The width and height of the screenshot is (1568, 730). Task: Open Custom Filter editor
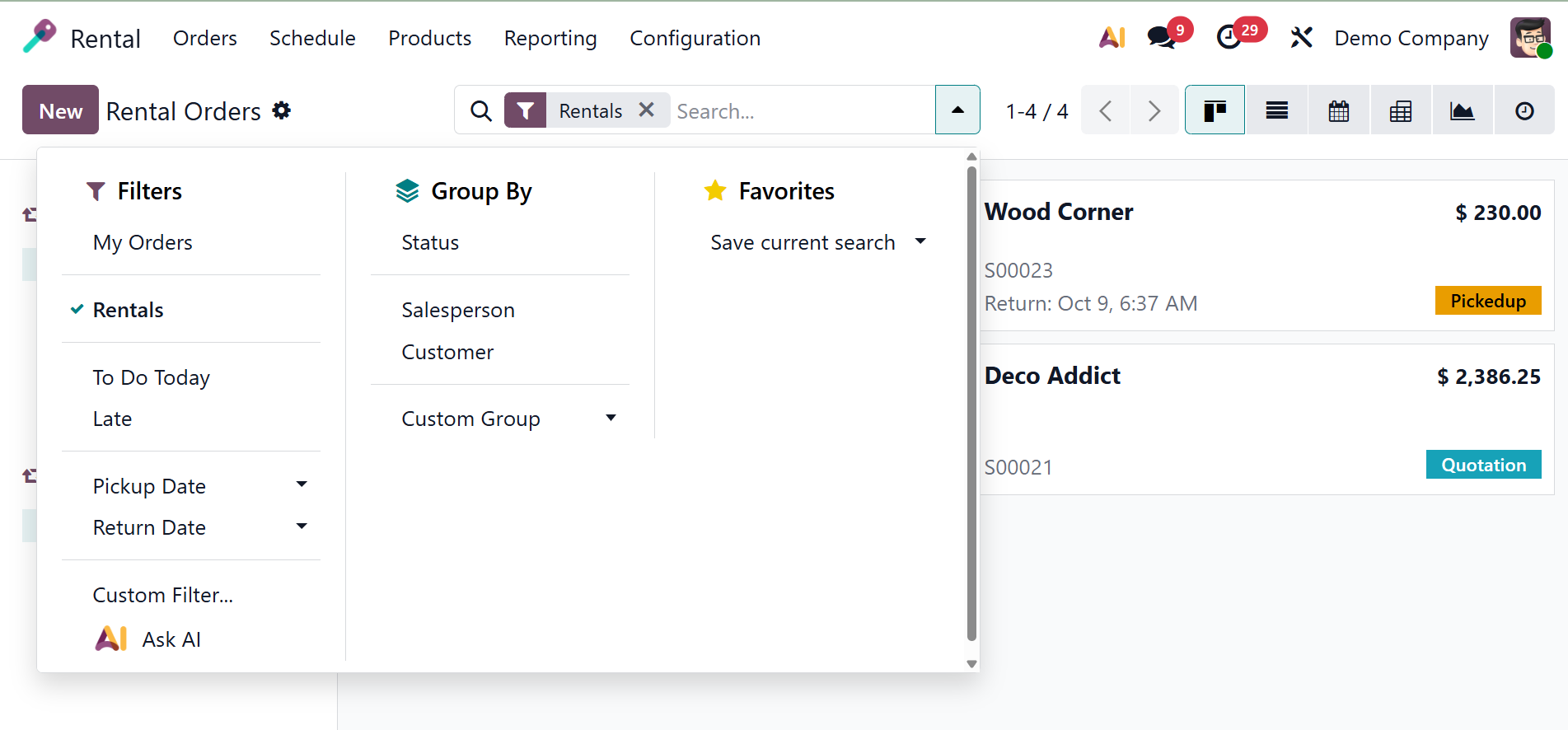162,595
